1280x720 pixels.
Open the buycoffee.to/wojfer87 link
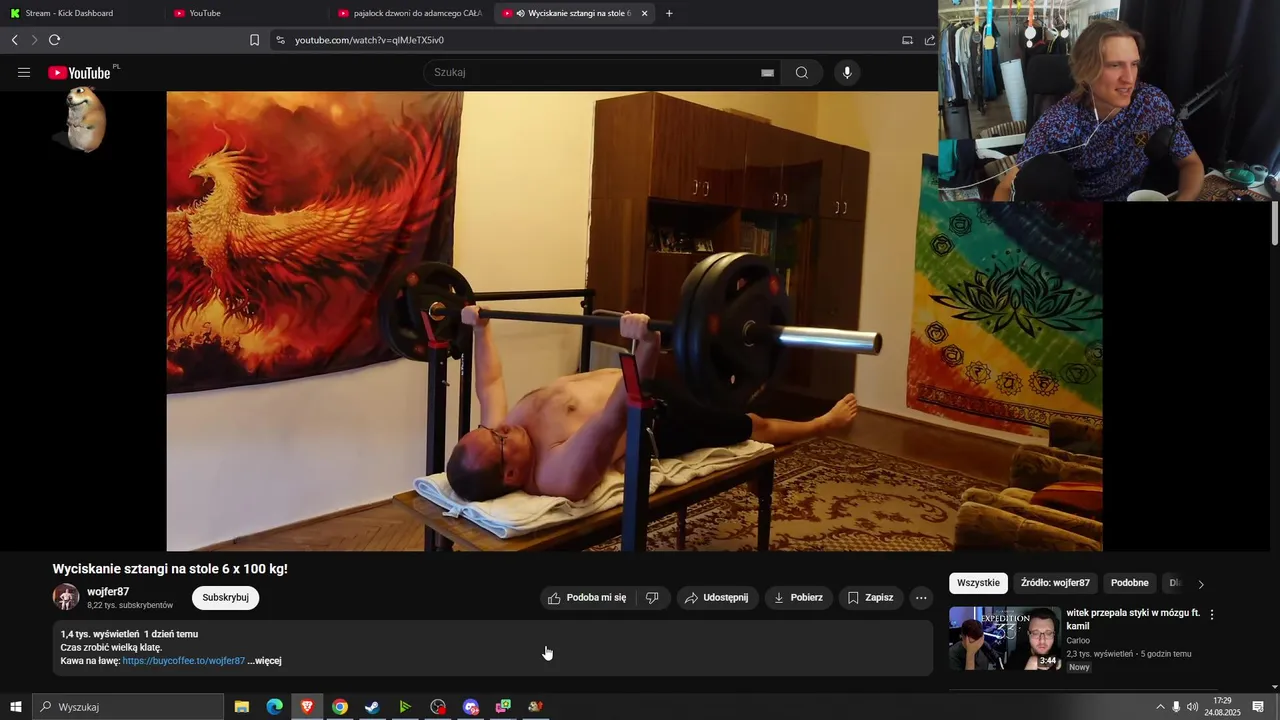click(184, 661)
